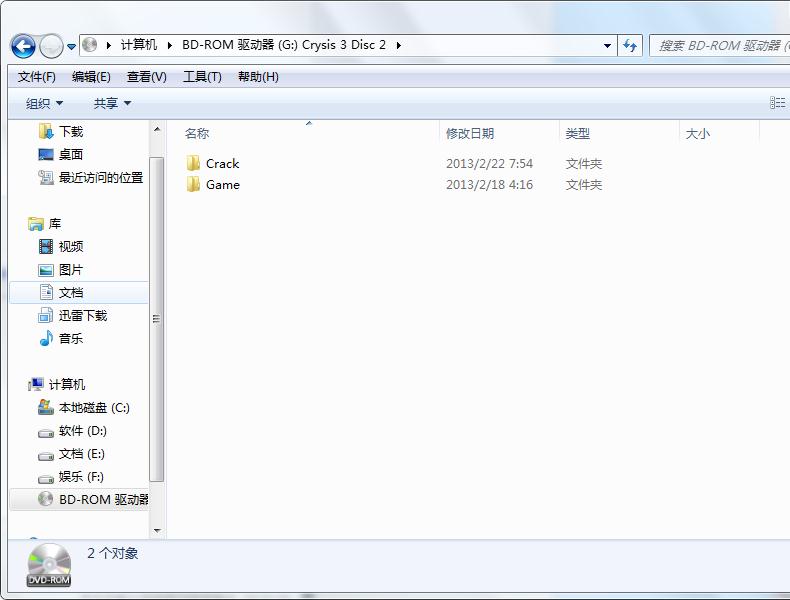790x600 pixels.
Task: Click the date 2013/2/22 7:54
Action: 489,164
